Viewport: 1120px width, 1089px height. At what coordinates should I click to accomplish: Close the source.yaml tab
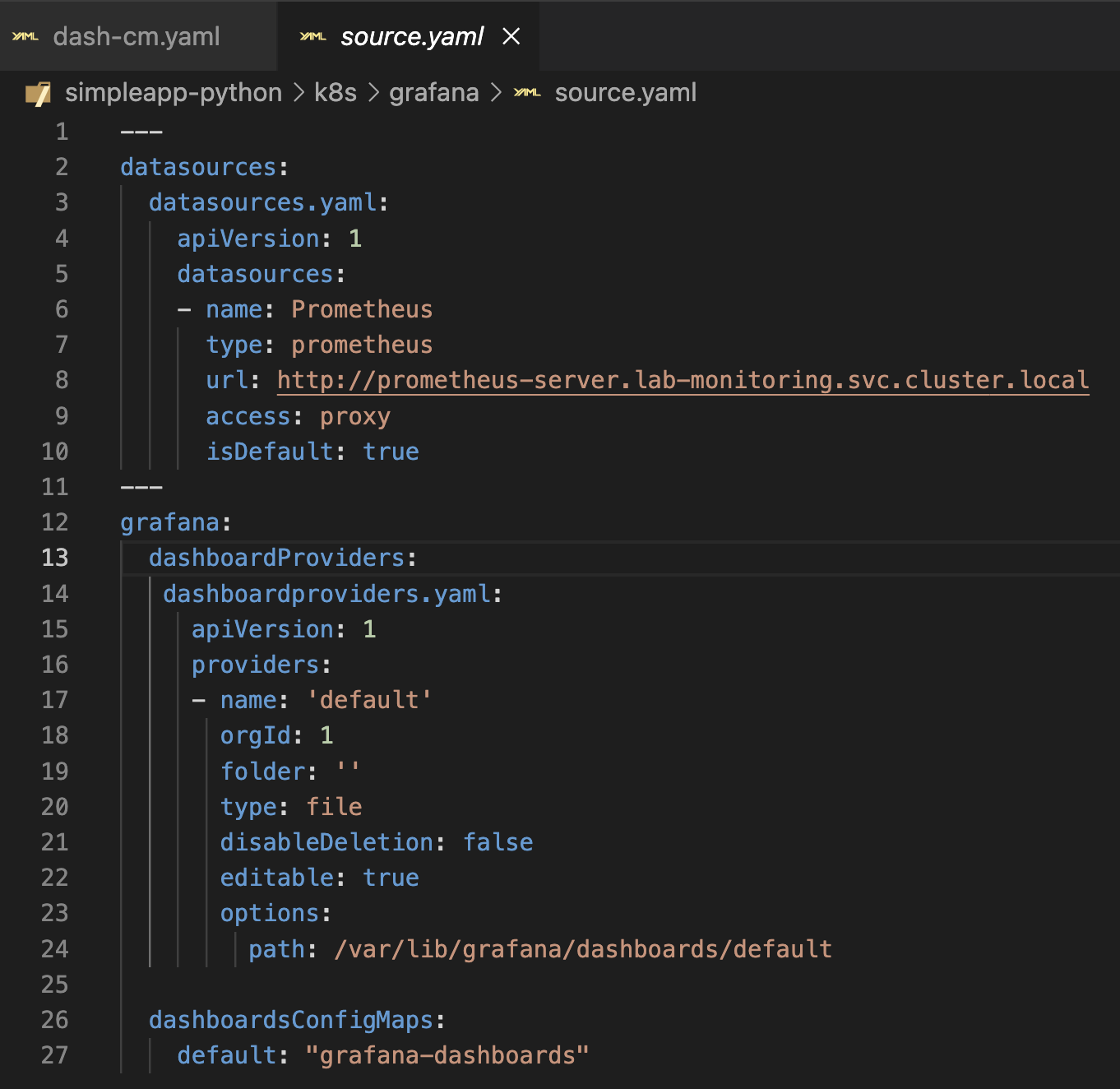point(511,37)
